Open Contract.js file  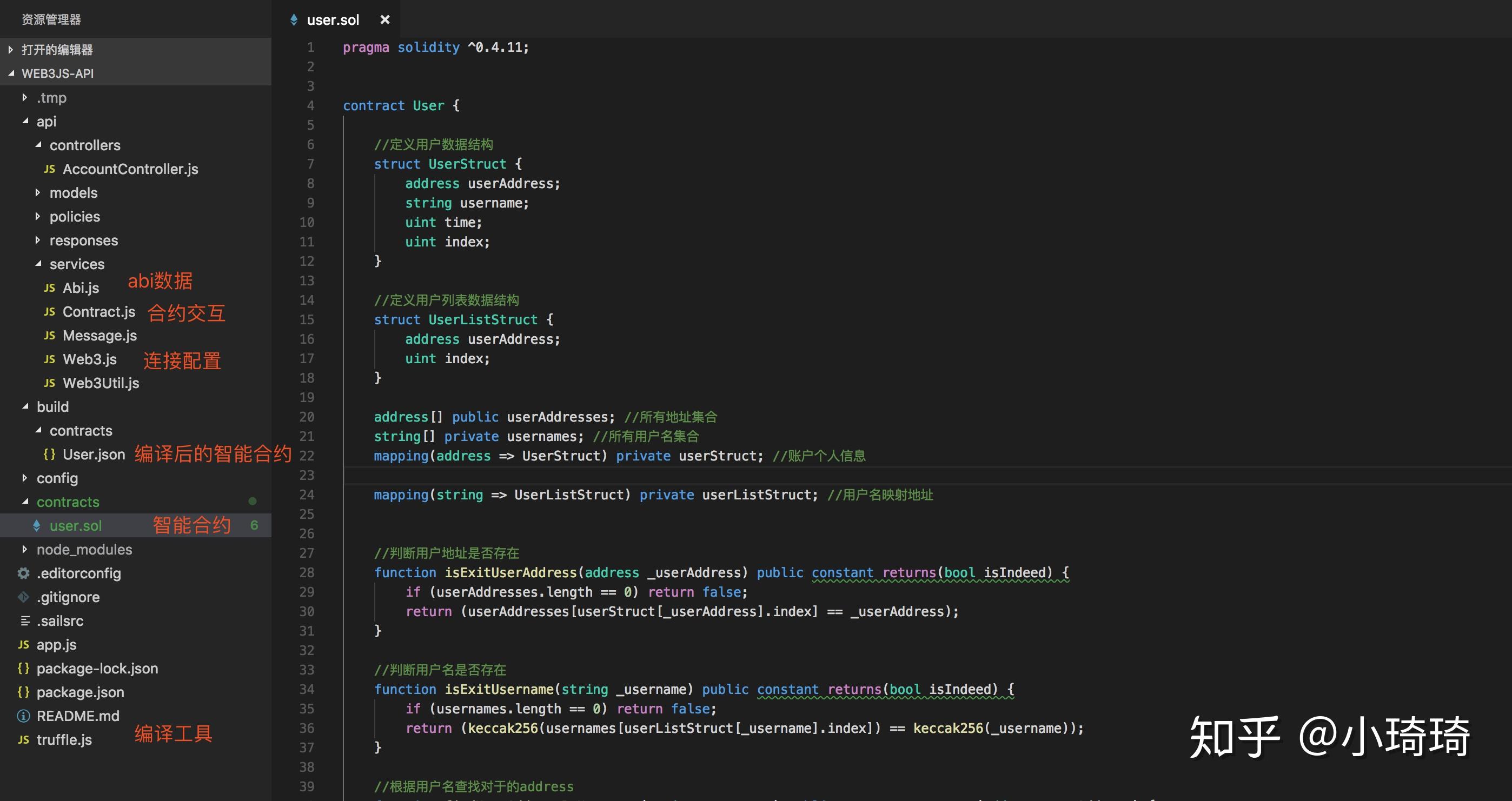point(98,312)
